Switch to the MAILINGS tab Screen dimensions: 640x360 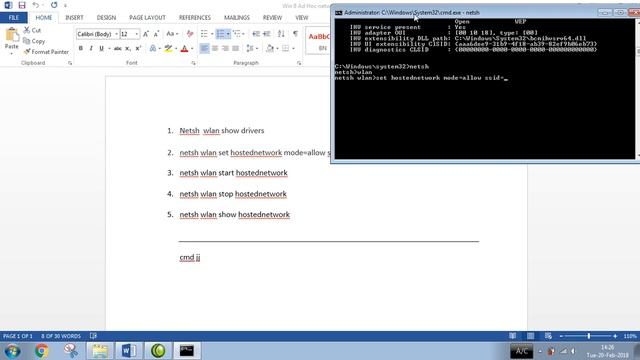coord(237,18)
